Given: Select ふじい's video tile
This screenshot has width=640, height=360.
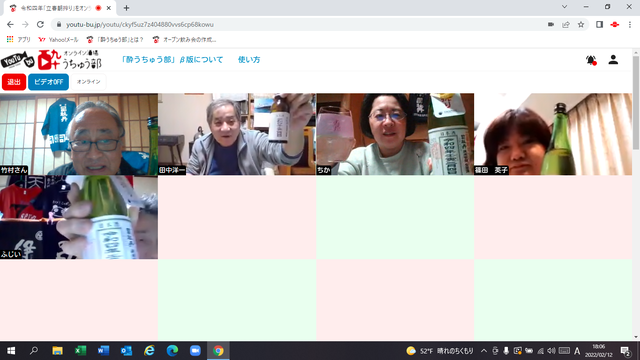Looking at the screenshot, I should point(79,217).
